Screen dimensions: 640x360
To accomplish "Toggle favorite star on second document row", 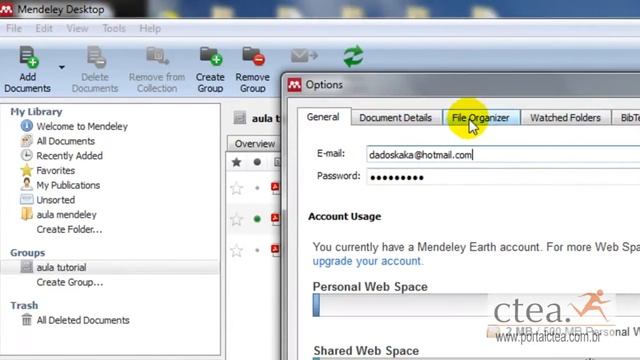I will click(x=237, y=220).
